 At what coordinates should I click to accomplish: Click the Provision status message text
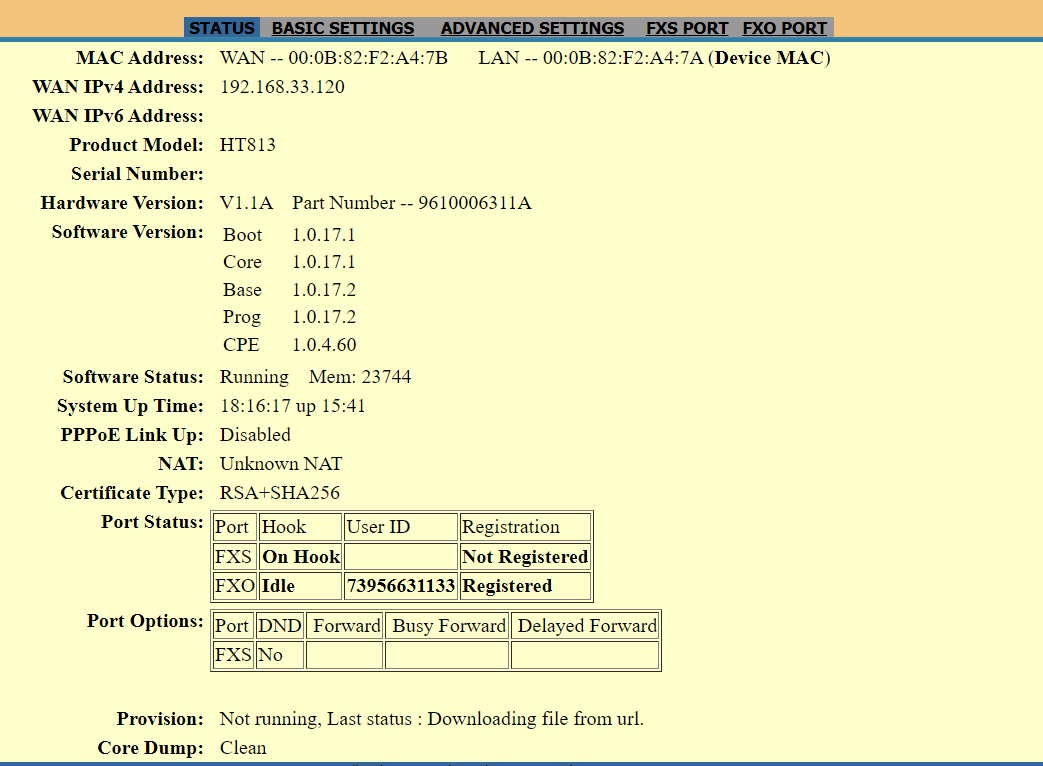pyautogui.click(x=431, y=719)
